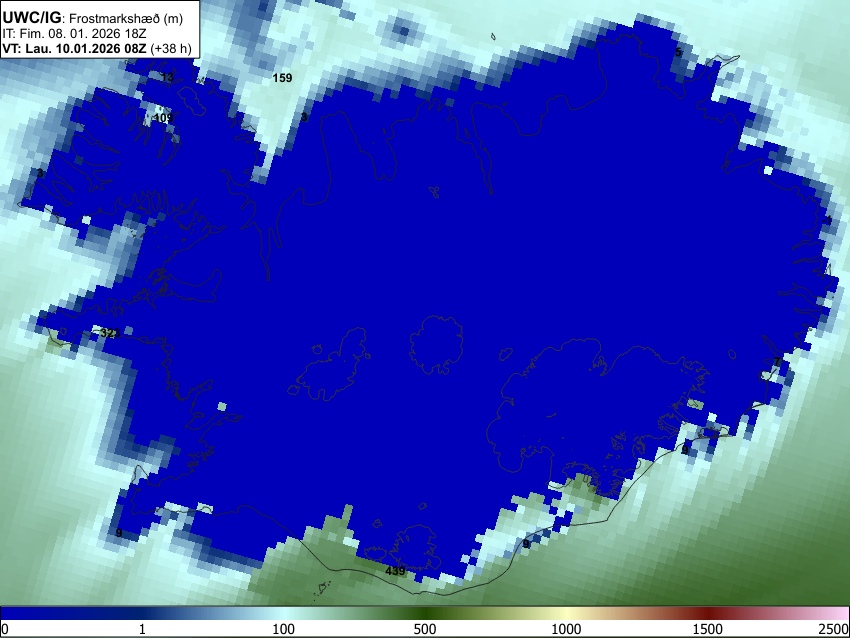Click the pale yellow part of the color bar

566,613
